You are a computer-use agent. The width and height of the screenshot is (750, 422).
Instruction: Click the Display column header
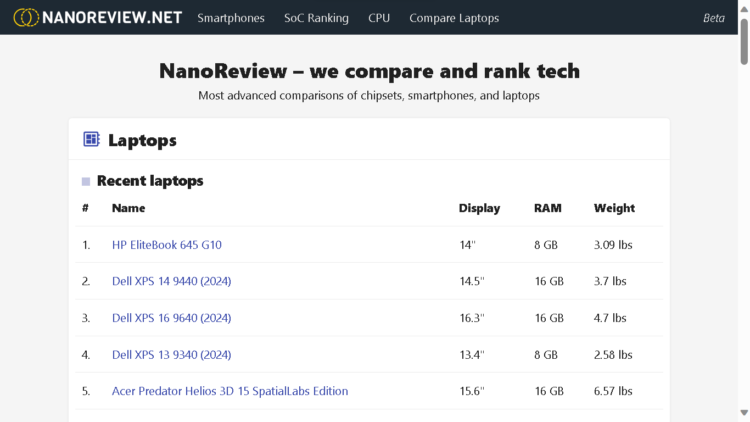[479, 208]
